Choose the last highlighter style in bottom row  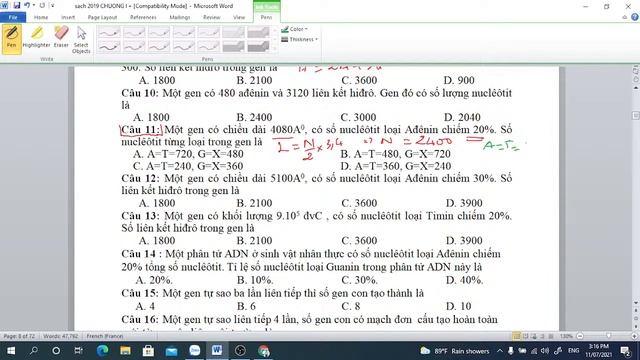pos(258,47)
